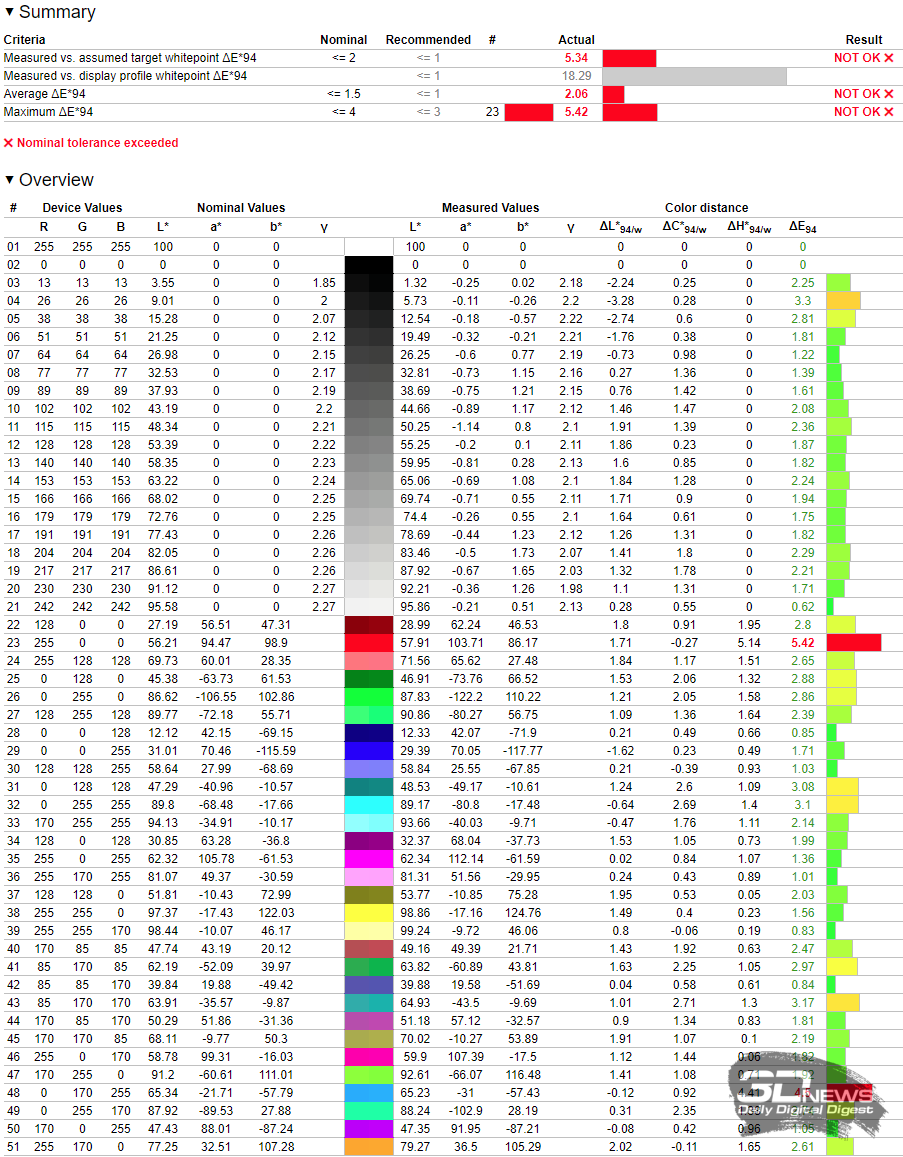Click the Actual column header
Screen dimensions: 903x1157
pos(576,40)
